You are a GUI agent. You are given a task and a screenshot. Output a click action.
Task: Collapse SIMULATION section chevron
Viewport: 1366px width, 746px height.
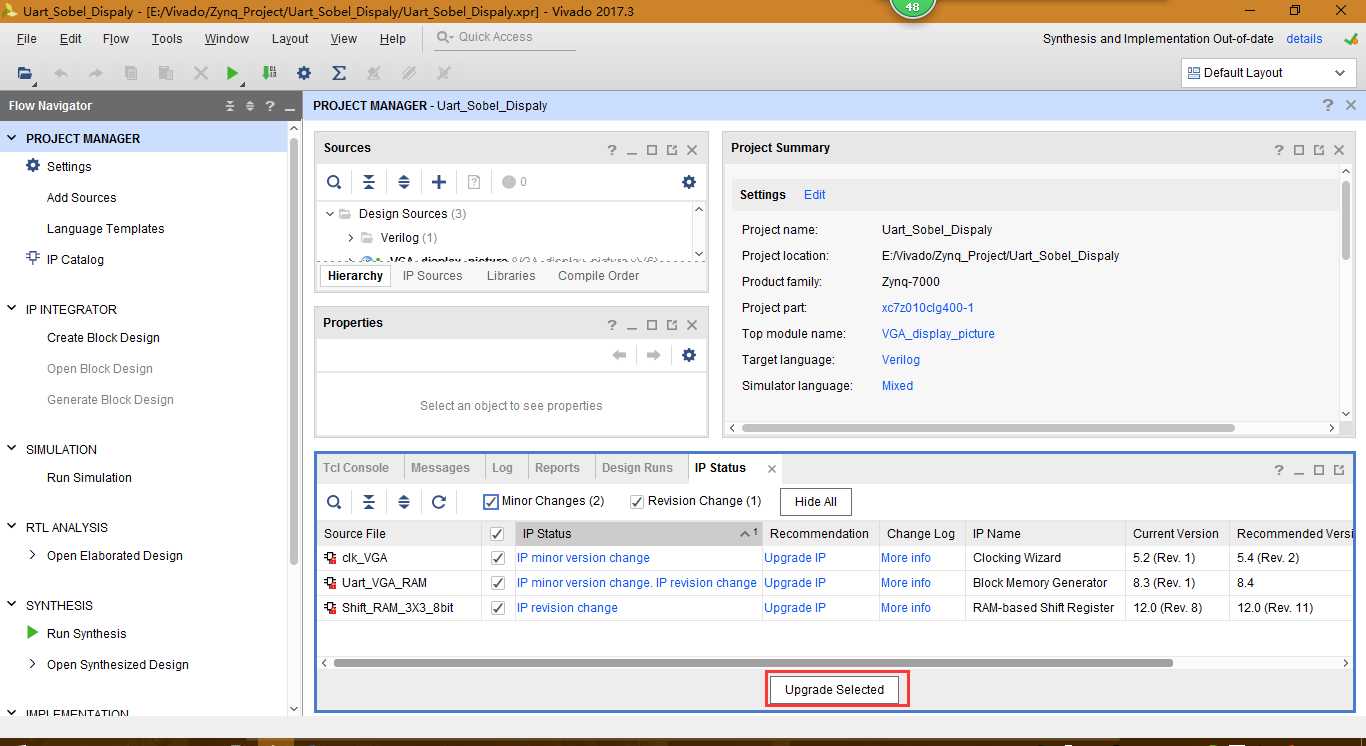(x=12, y=450)
